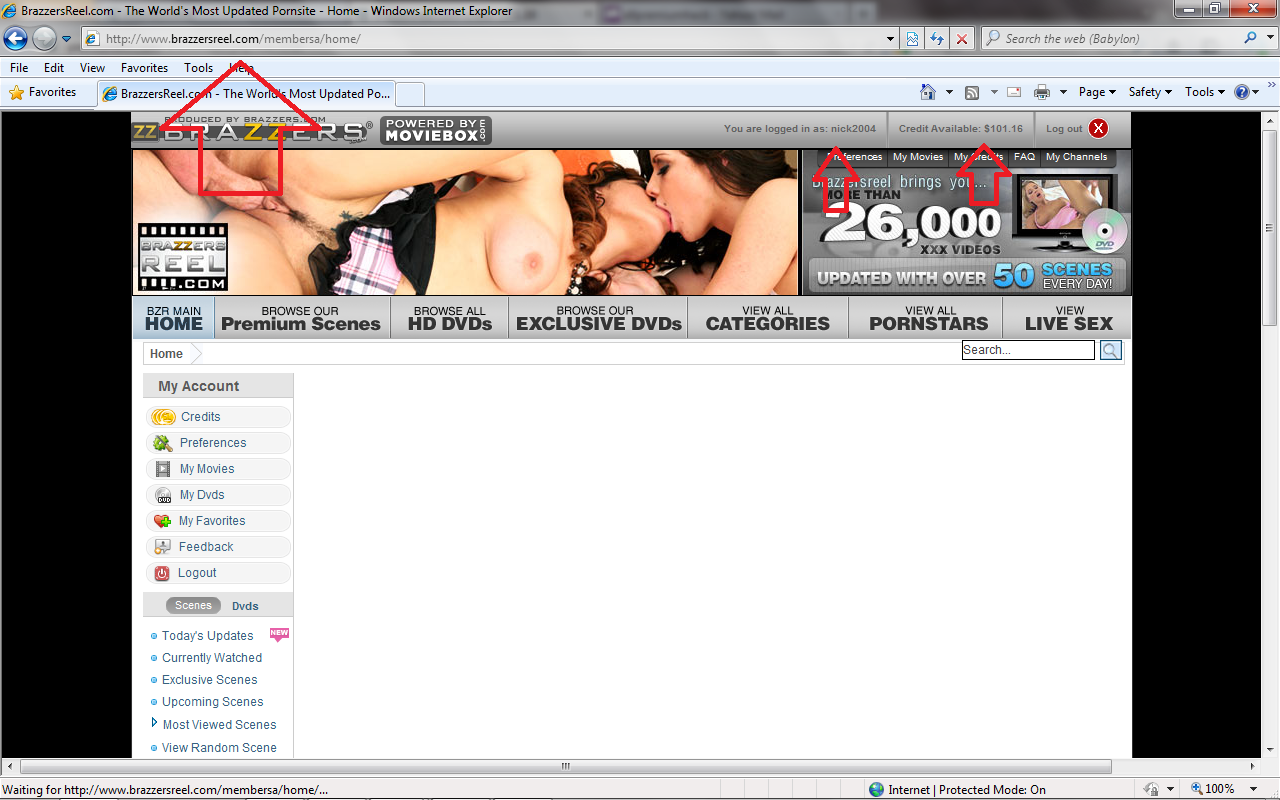The image size is (1280, 800).
Task: Click the FAQ link in top bar
Action: [1024, 157]
